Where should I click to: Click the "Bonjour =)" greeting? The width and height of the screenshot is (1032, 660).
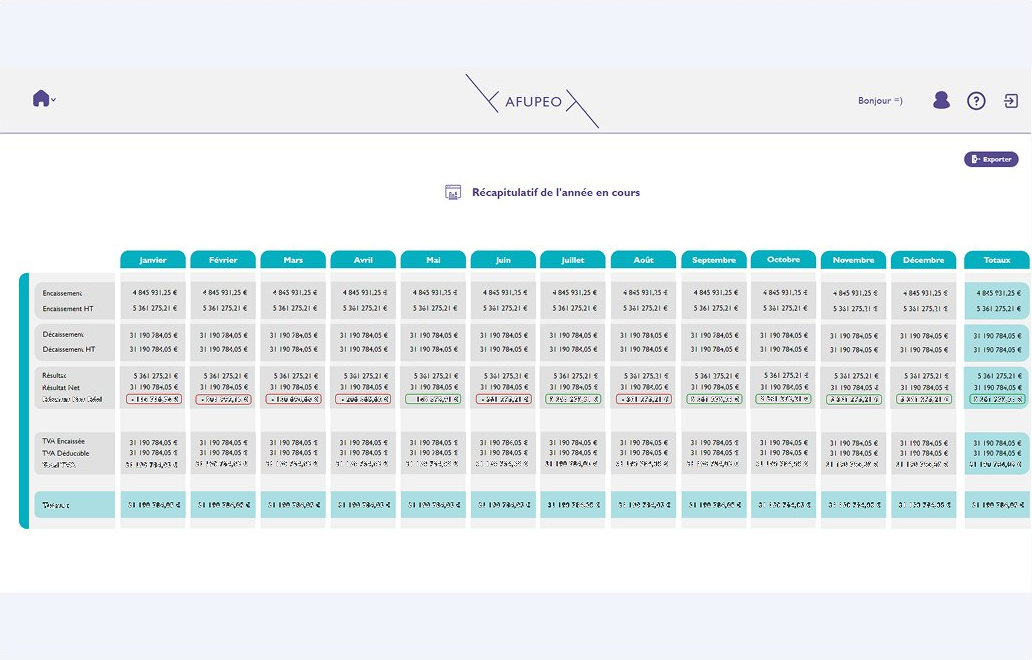880,101
